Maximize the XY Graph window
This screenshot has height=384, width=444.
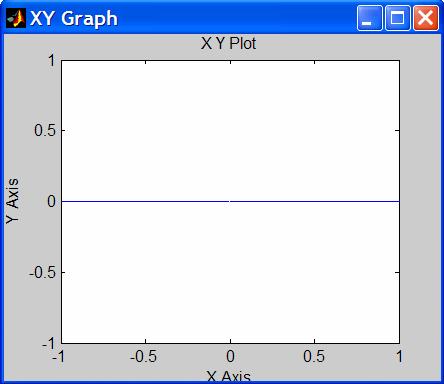(x=397, y=18)
